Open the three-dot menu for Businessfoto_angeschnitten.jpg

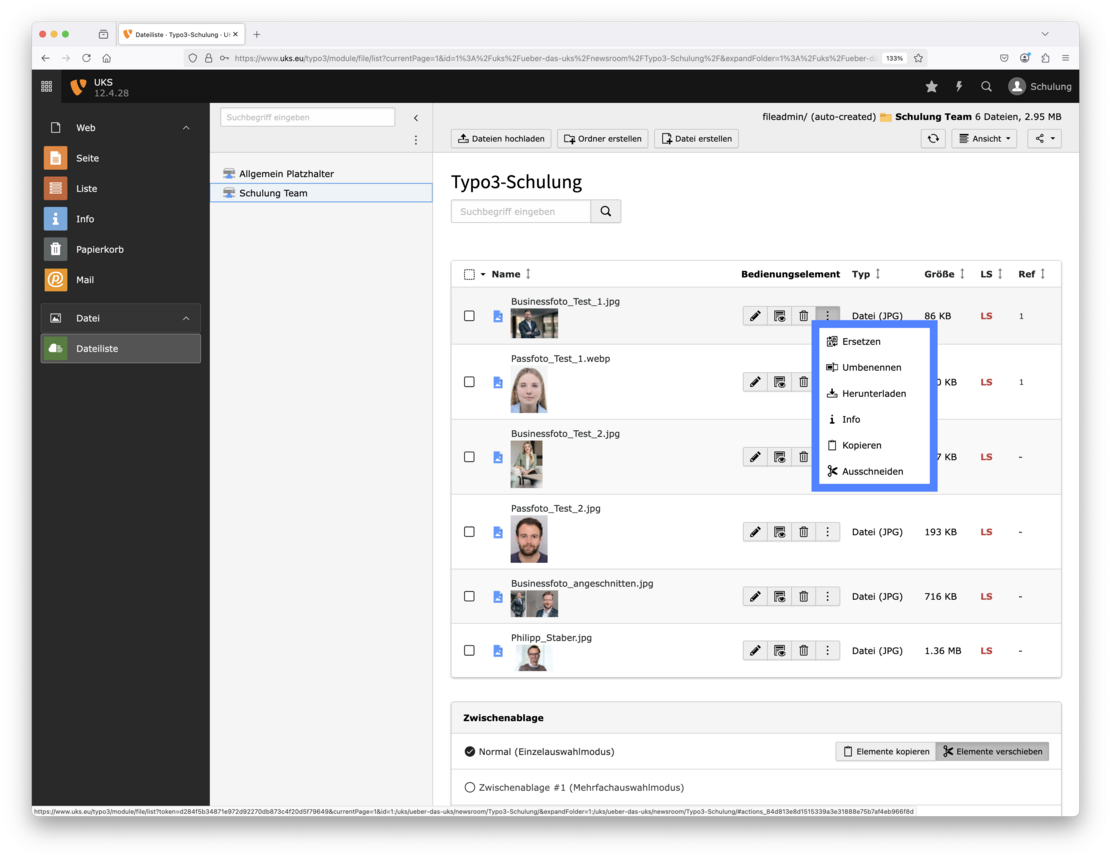[x=827, y=597]
